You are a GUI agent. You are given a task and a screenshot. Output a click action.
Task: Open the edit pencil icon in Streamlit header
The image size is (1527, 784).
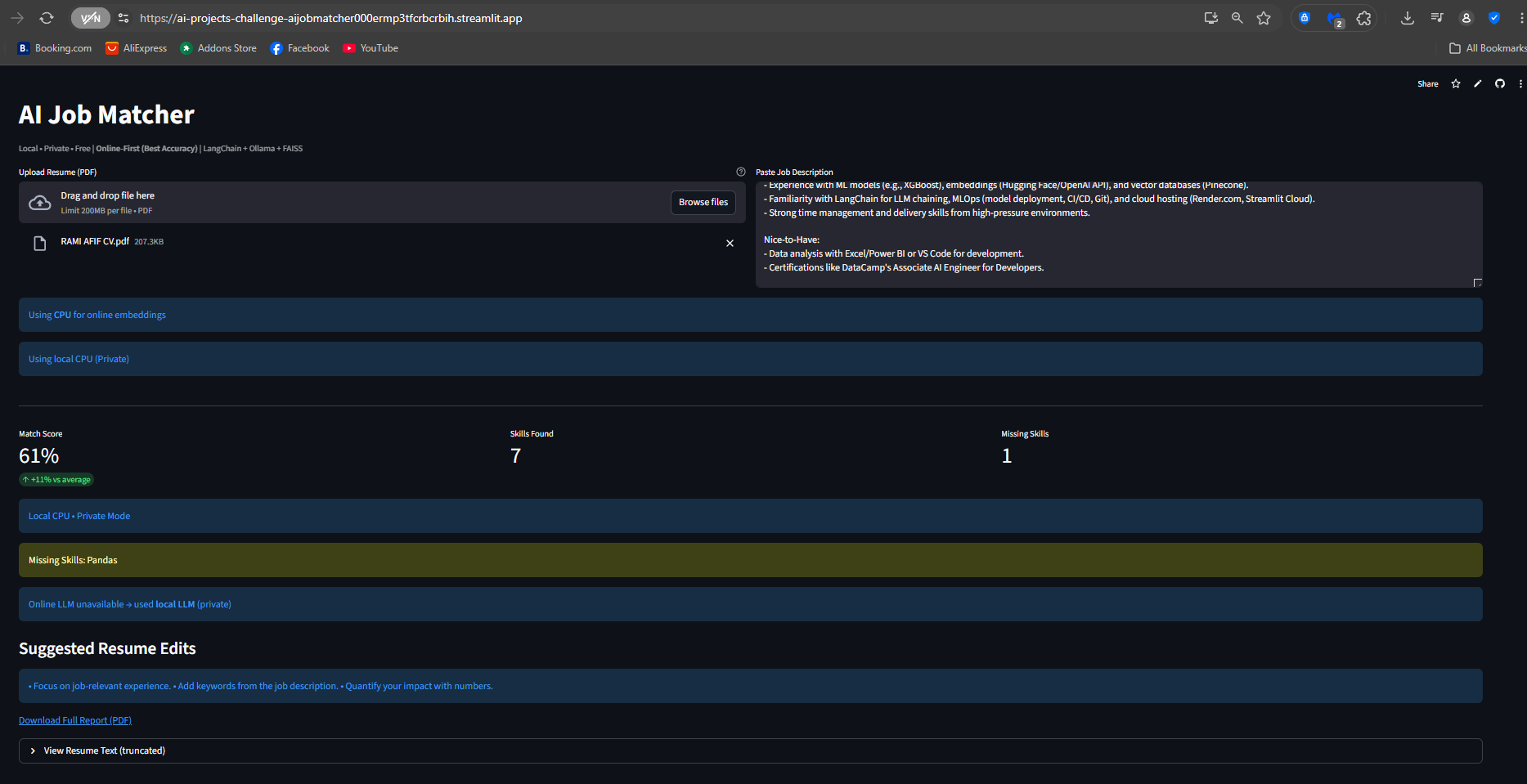(x=1478, y=84)
